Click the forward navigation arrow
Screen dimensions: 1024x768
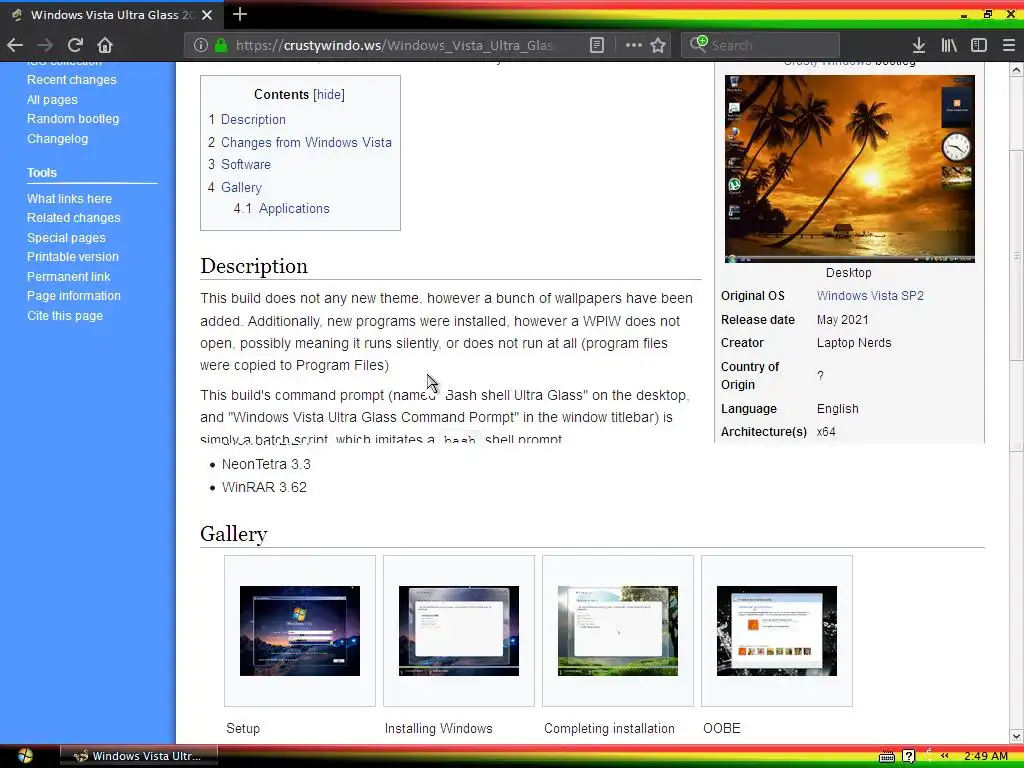click(x=45, y=45)
